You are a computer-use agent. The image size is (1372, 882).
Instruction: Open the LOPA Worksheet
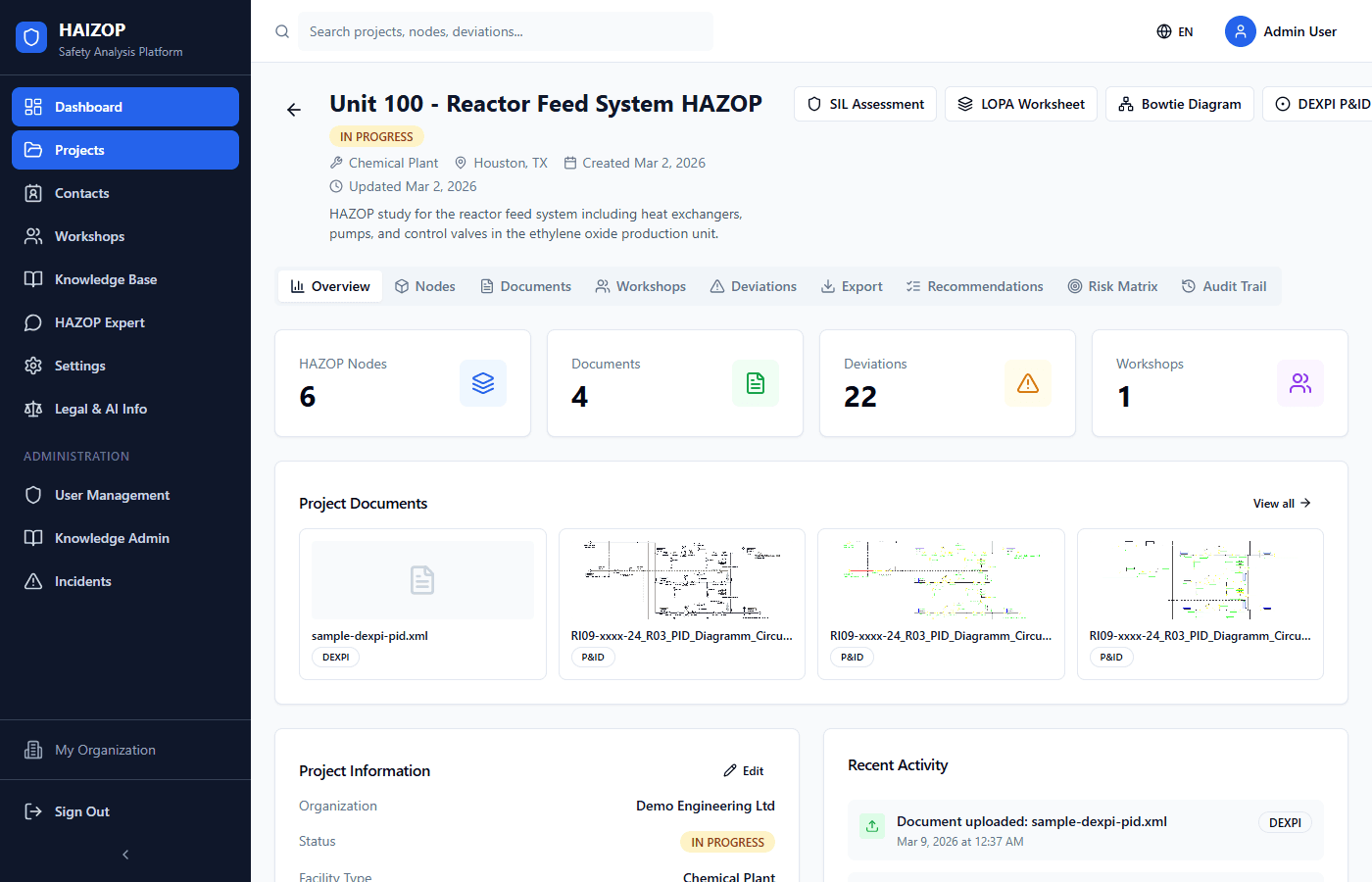coord(1020,104)
